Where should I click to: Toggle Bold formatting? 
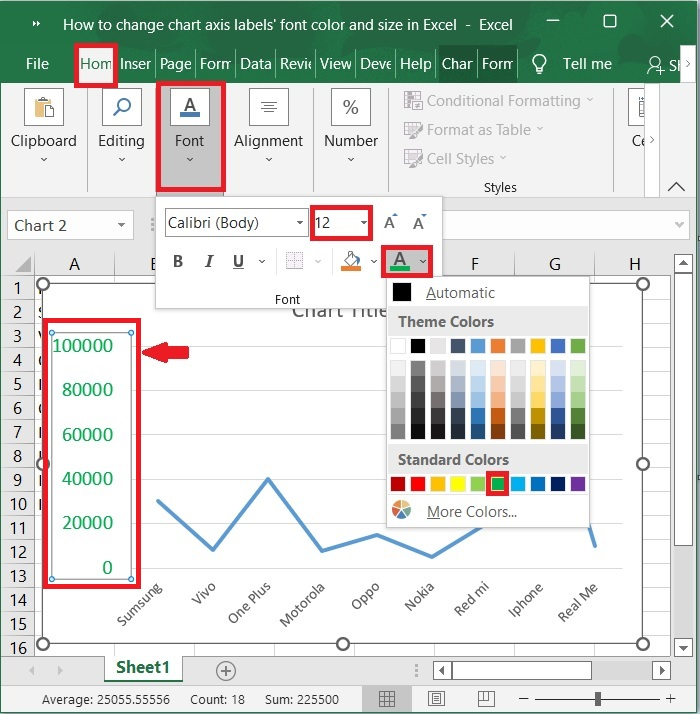pos(178,262)
